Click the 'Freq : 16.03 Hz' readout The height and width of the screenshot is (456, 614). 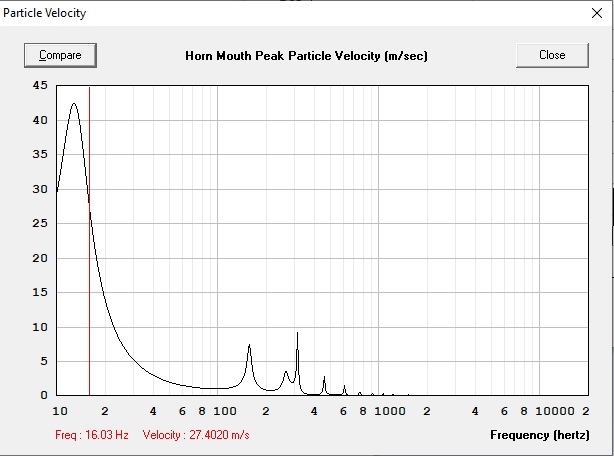point(92,435)
